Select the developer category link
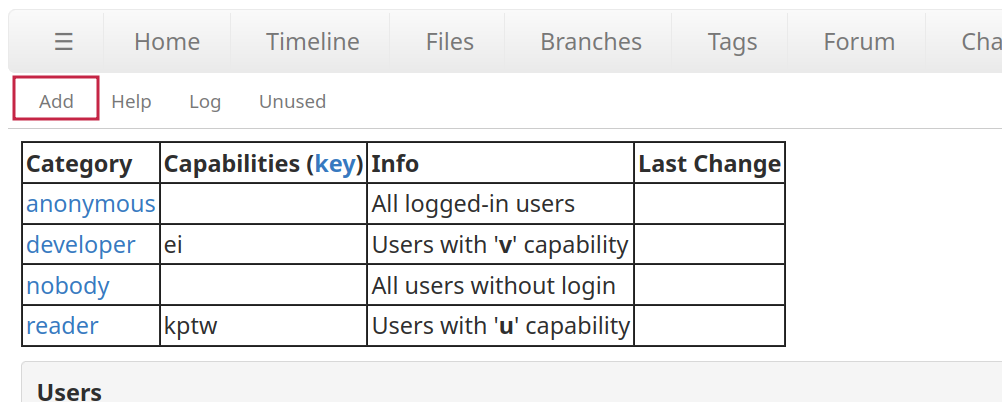 (80, 245)
